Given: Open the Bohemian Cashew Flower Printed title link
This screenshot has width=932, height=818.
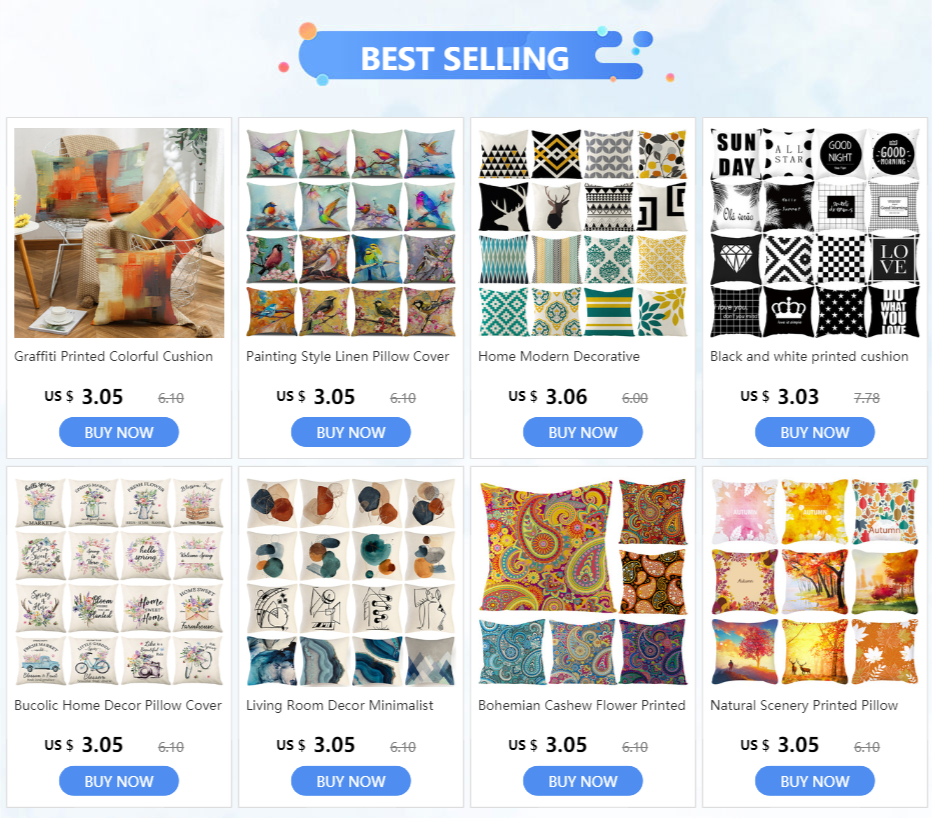Looking at the screenshot, I should tap(582, 706).
